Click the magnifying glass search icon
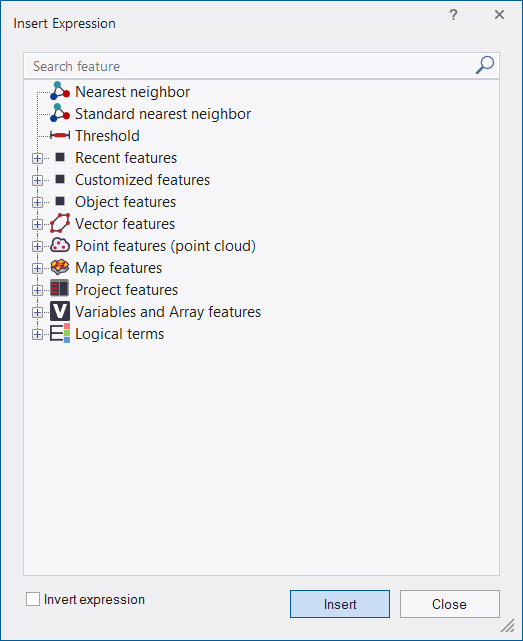This screenshot has height=641, width=523. [x=485, y=65]
